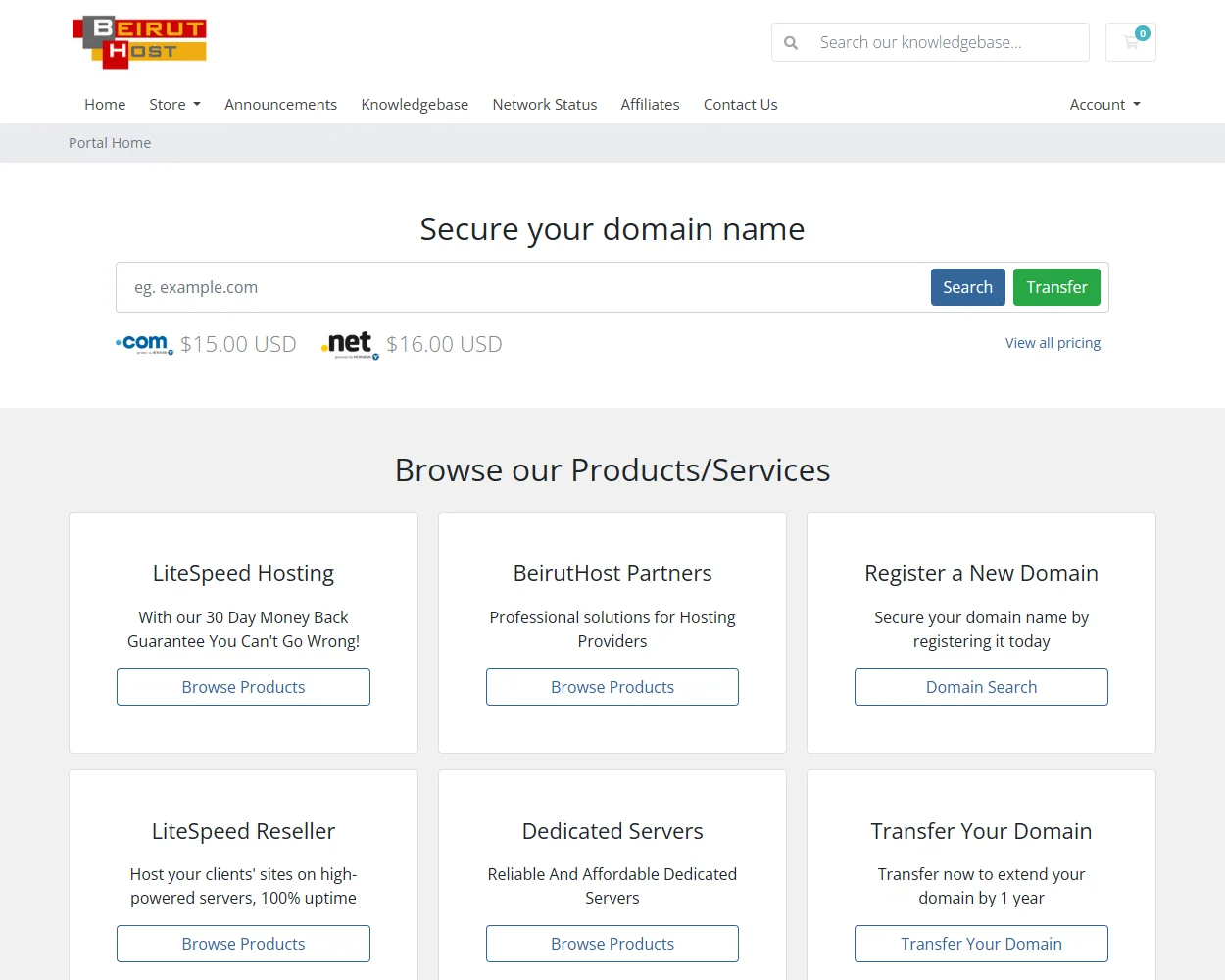
Task: Click the 30 Day Money Back description
Action: [x=243, y=629]
